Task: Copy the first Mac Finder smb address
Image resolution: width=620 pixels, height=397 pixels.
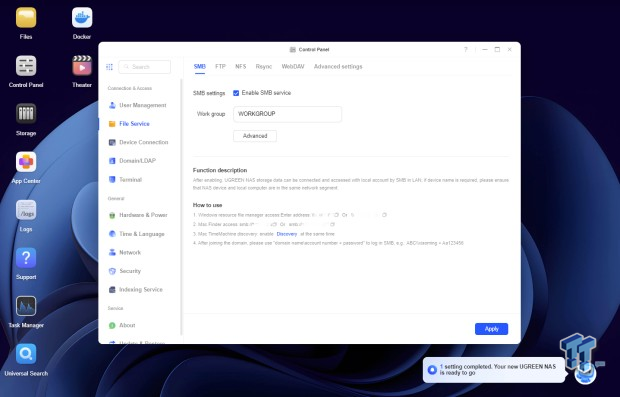Action: click(274, 225)
